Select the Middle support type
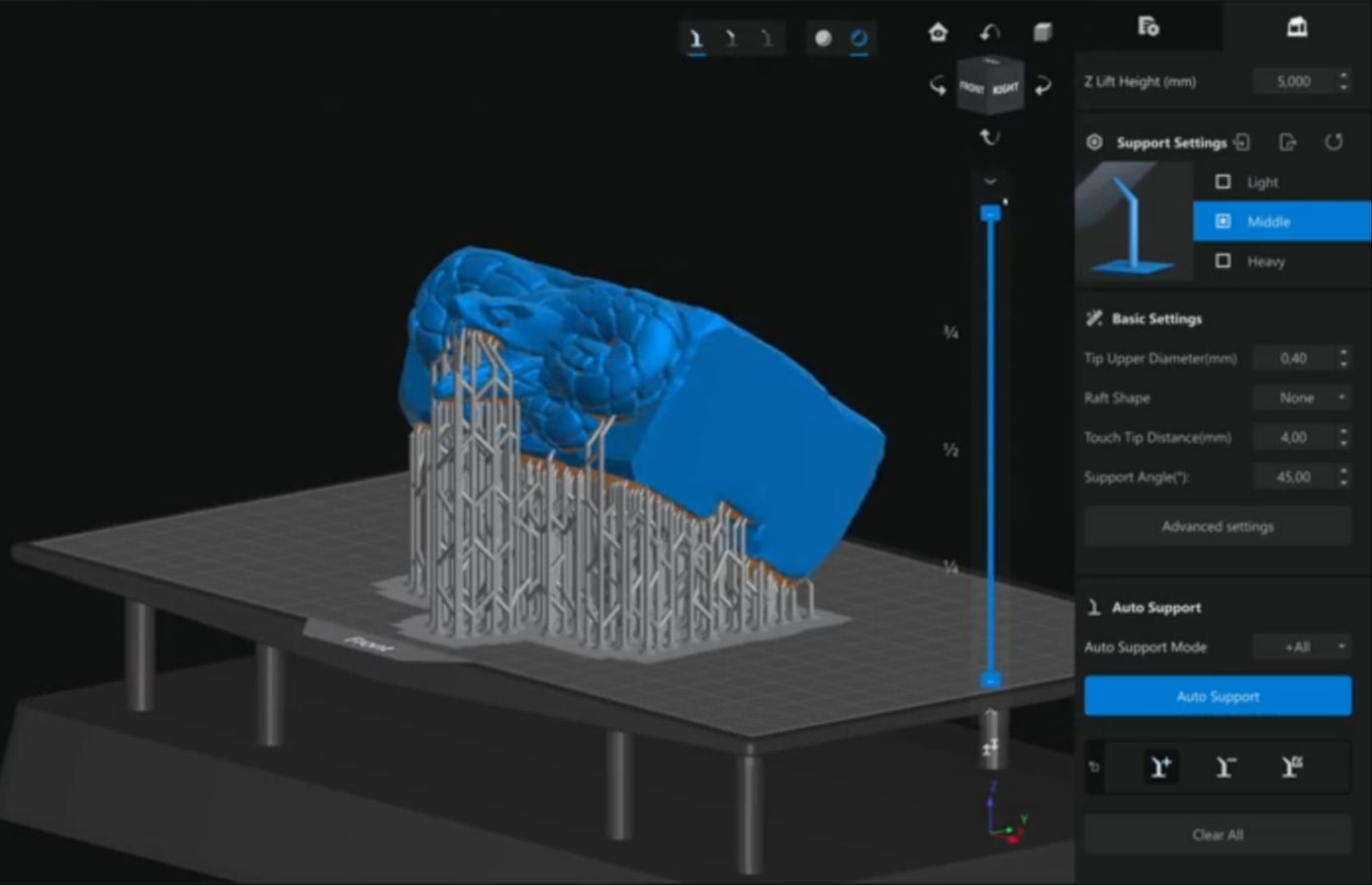The height and width of the screenshot is (885, 1372). pos(1282,221)
